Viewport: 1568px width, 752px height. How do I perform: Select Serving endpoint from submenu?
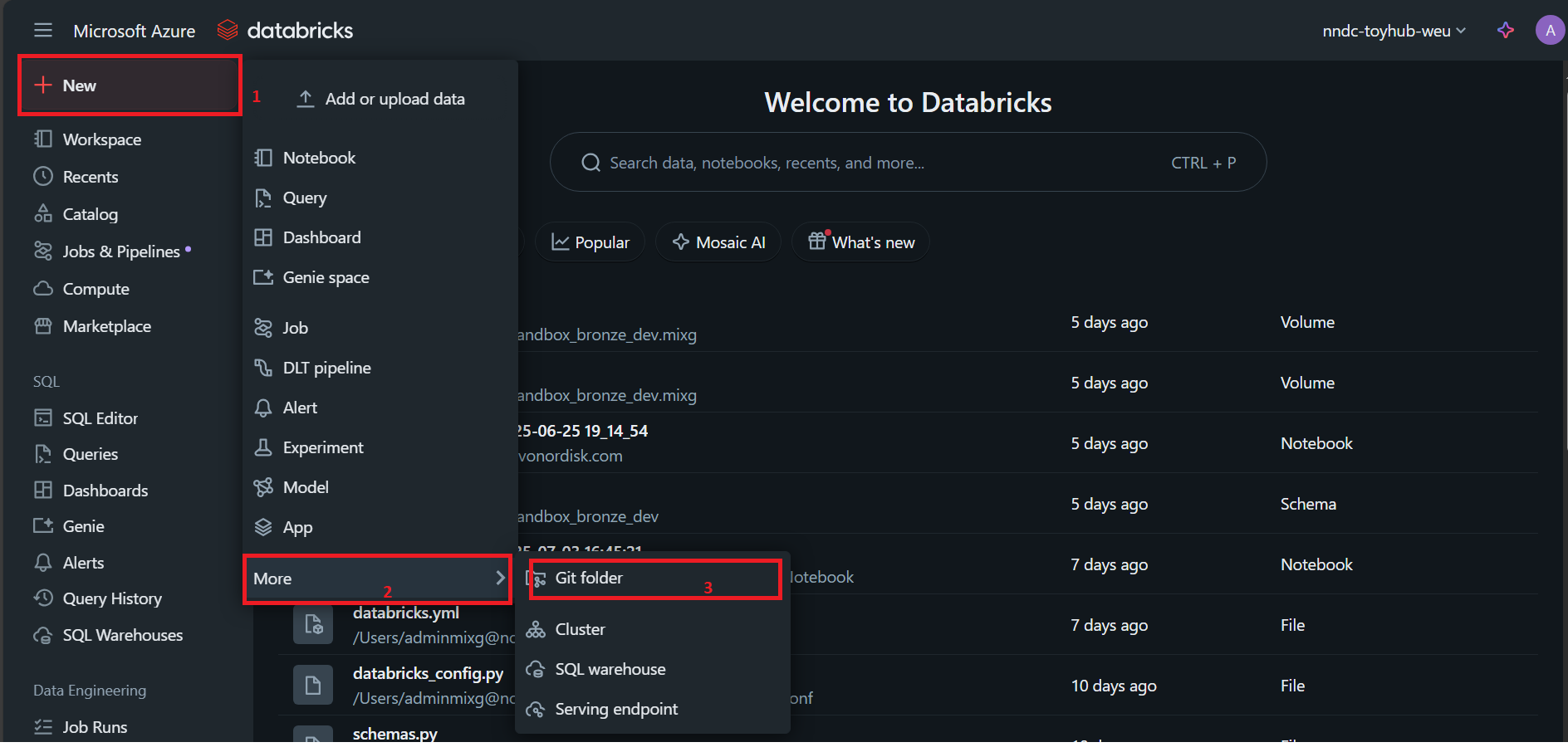pos(653,709)
